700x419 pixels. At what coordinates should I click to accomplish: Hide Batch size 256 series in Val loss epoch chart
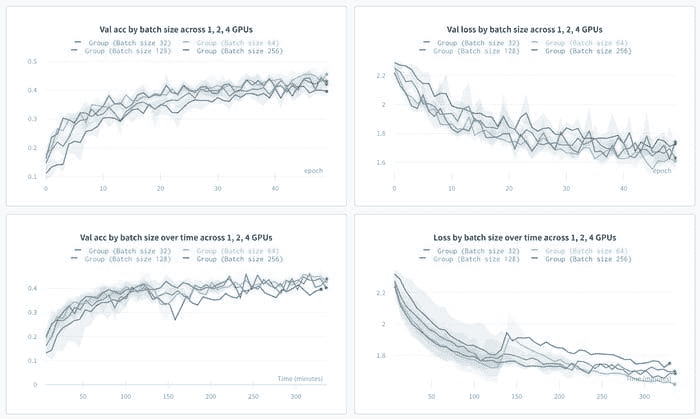coord(588,51)
